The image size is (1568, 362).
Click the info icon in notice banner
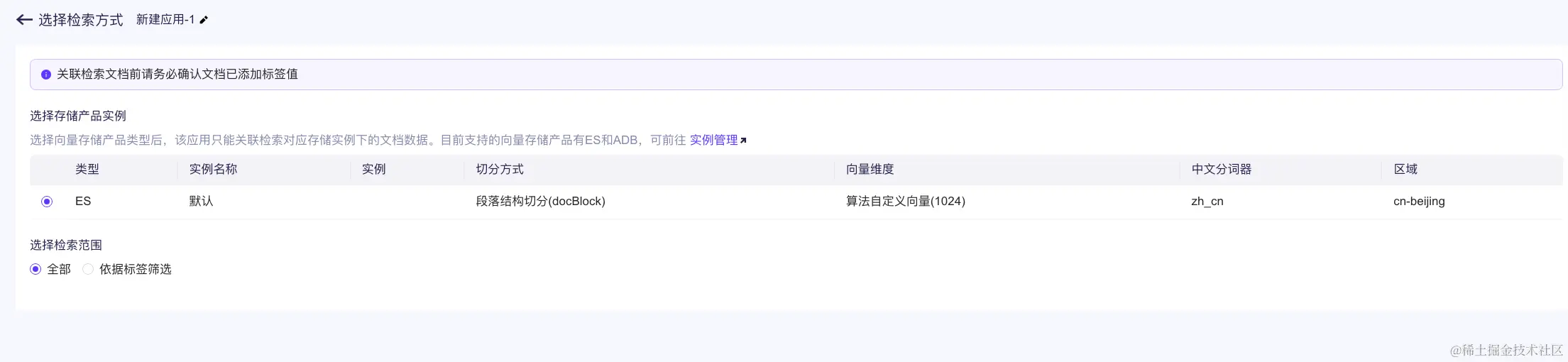click(x=46, y=75)
